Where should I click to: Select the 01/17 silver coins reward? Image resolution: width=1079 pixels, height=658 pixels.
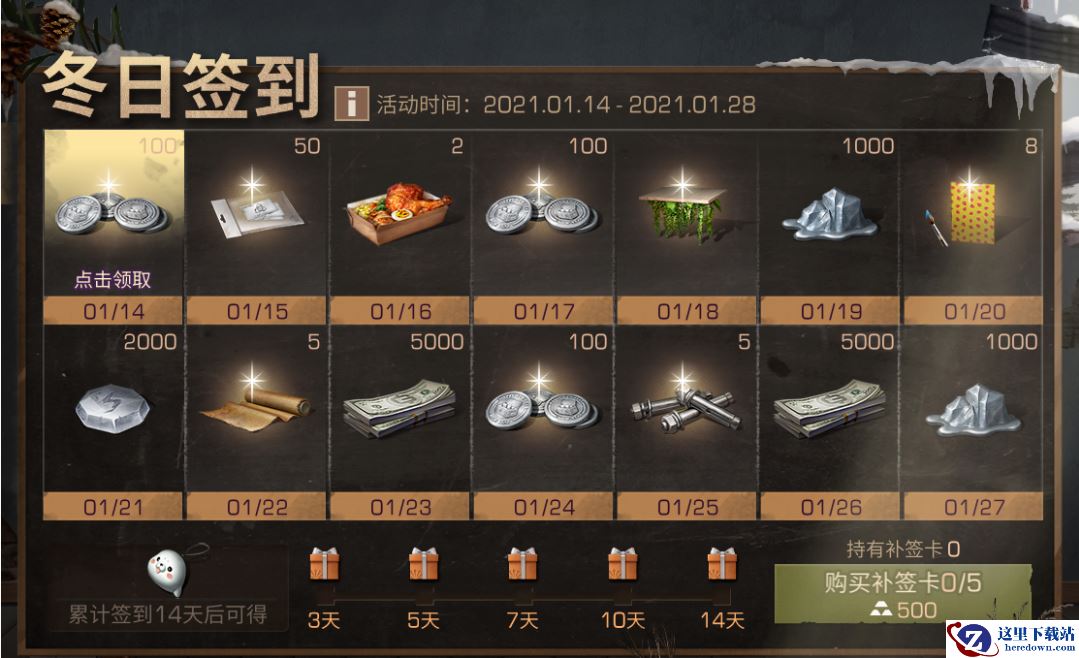coord(543,227)
